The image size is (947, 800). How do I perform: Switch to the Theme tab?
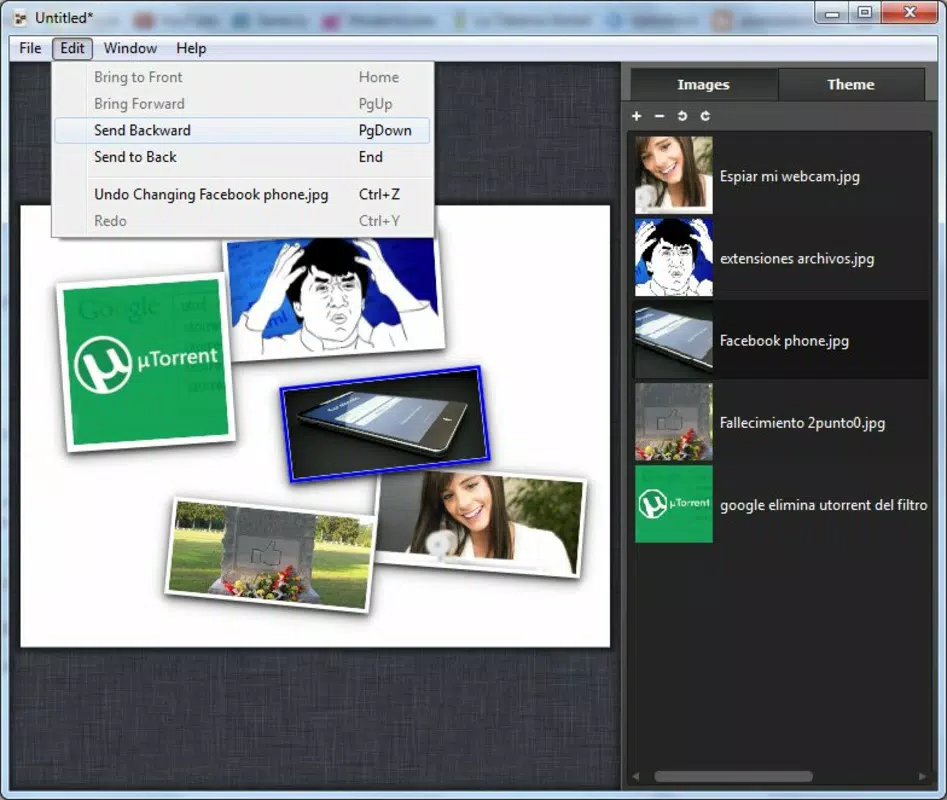coord(851,85)
